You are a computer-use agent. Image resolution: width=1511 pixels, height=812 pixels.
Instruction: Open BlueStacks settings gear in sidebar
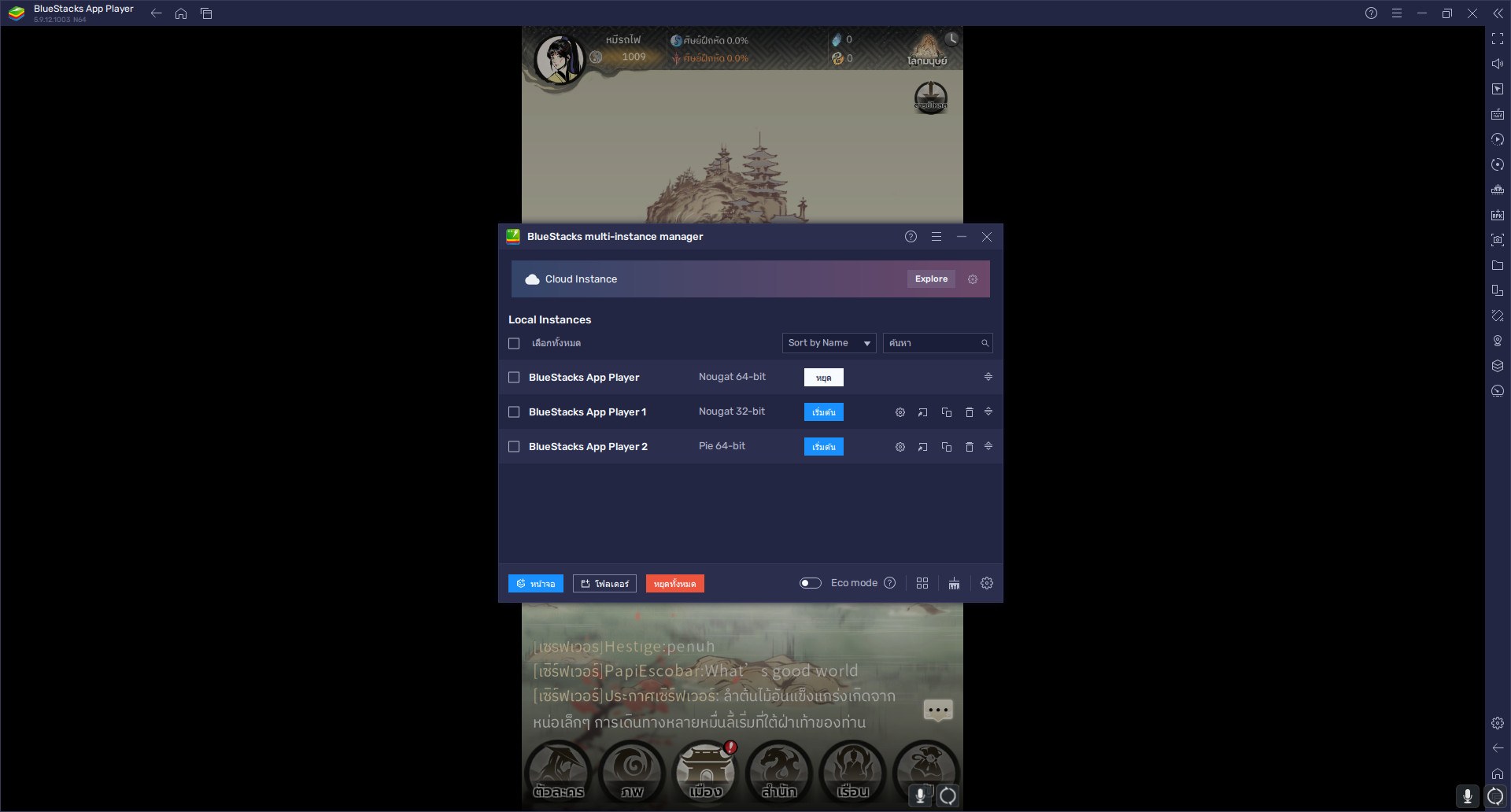click(1498, 723)
